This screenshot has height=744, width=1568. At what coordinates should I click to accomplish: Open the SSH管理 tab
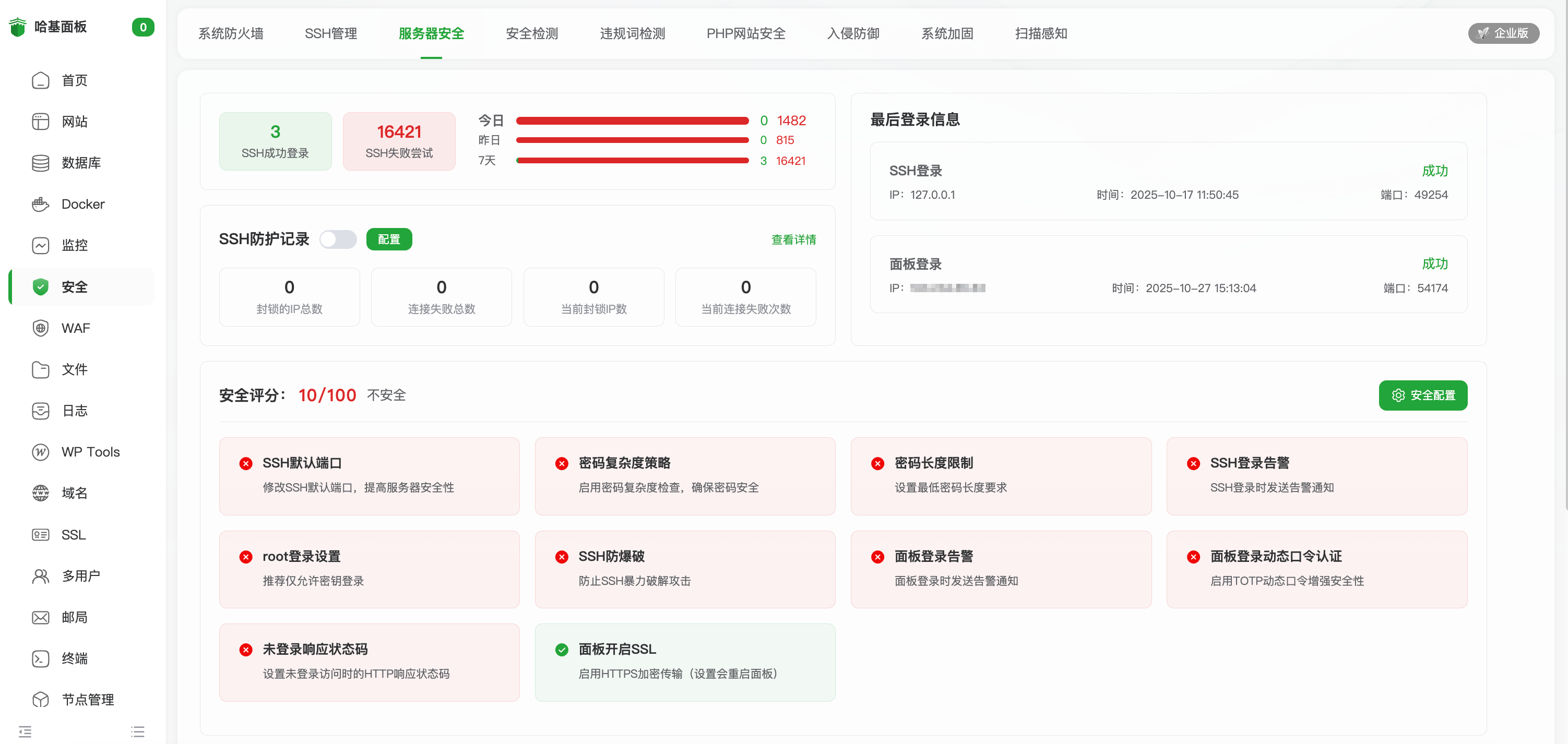pyautogui.click(x=330, y=33)
